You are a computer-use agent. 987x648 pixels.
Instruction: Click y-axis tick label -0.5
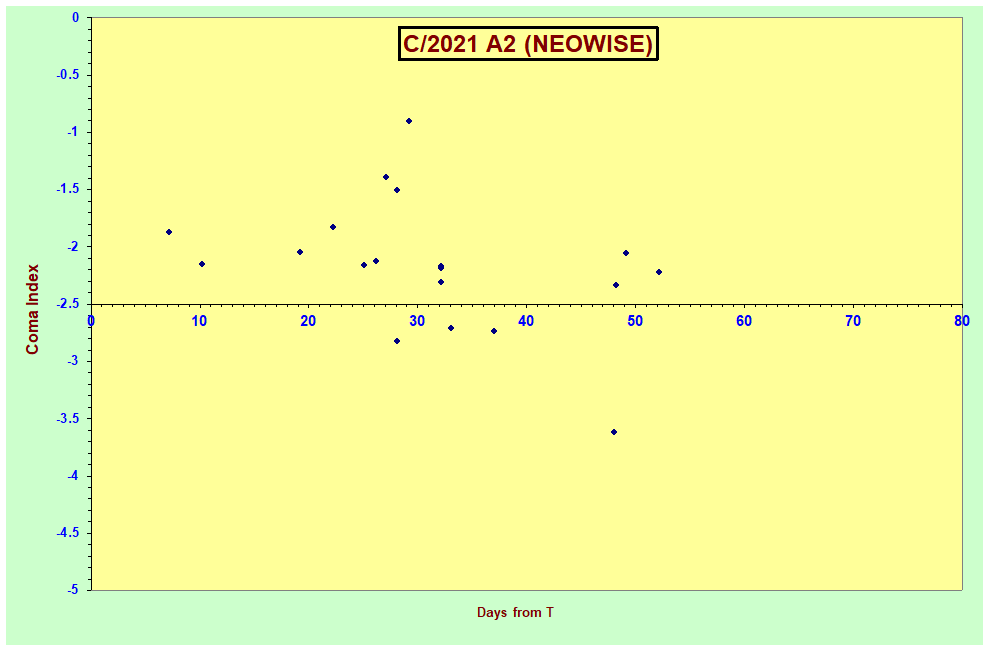point(68,75)
